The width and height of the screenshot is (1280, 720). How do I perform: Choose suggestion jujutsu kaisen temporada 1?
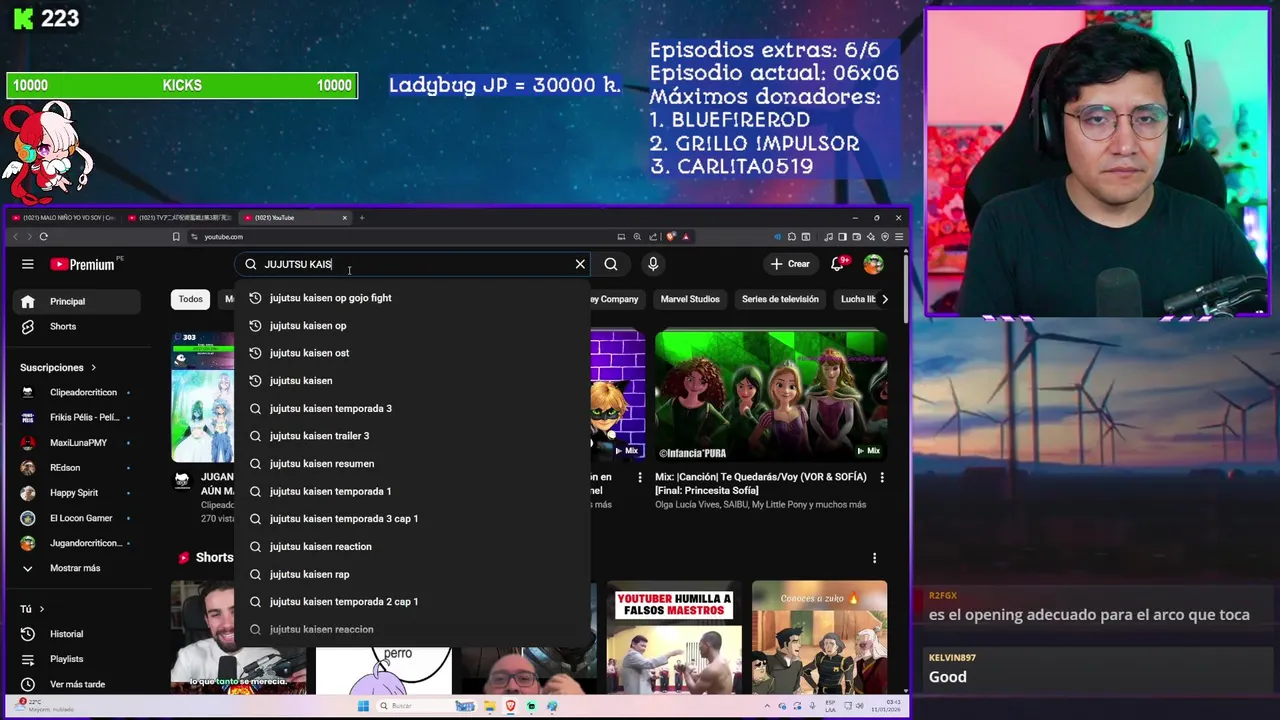tap(412, 491)
